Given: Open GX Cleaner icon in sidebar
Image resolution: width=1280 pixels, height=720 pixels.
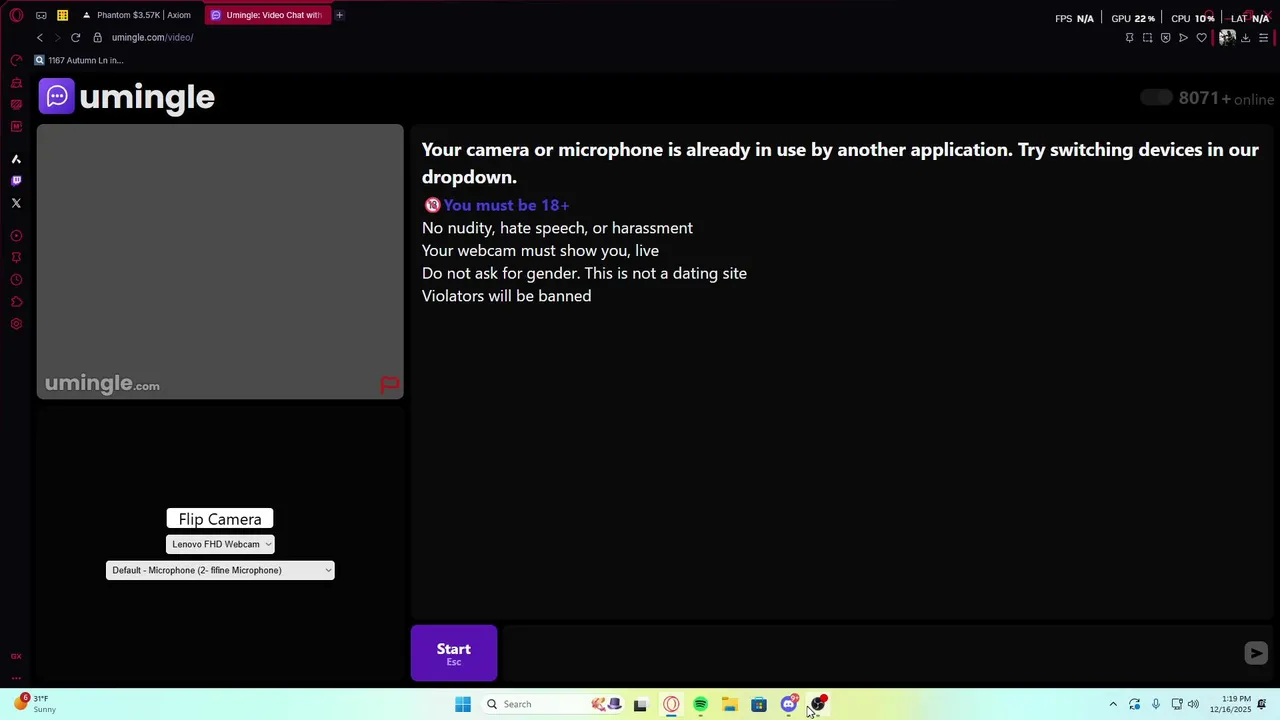Looking at the screenshot, I should [x=16, y=82].
